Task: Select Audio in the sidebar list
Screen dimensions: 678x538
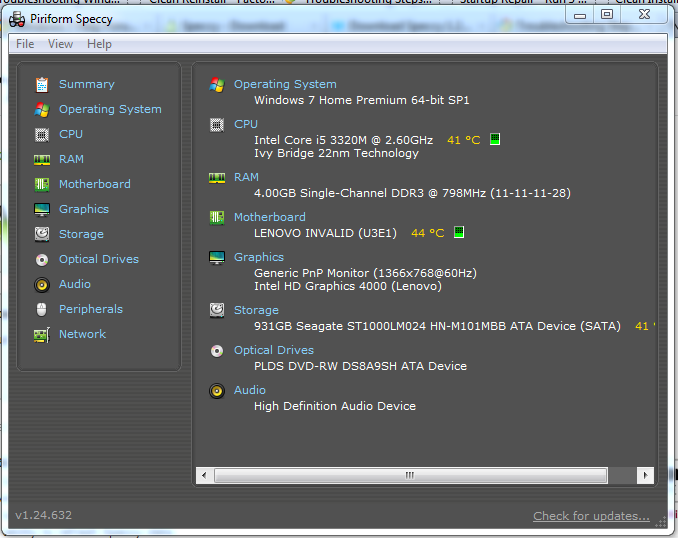Action: coord(75,285)
